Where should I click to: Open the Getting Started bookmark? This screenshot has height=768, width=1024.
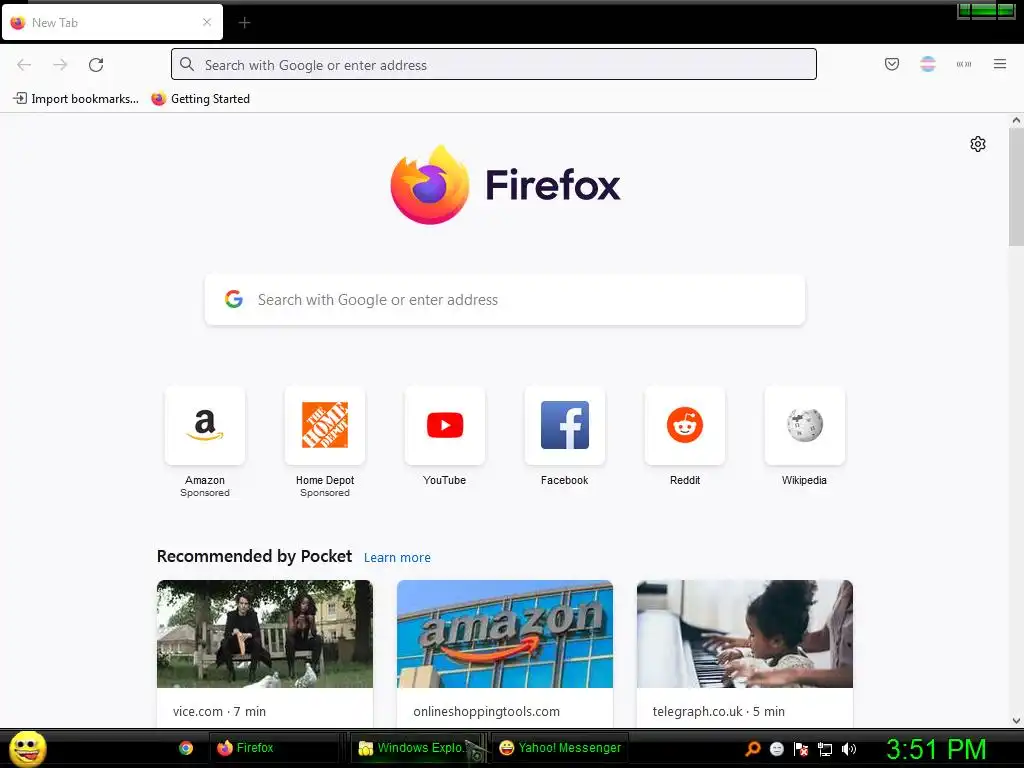coord(201,99)
